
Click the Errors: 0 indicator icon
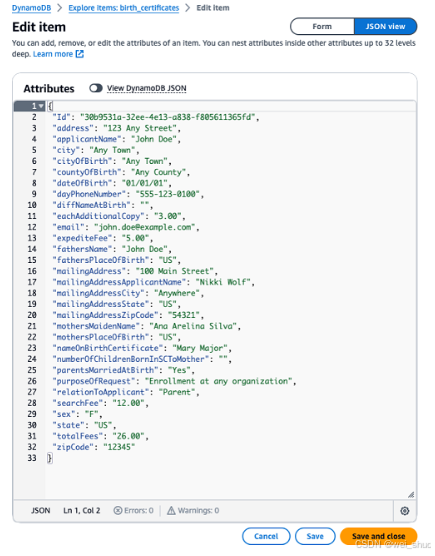point(117,511)
